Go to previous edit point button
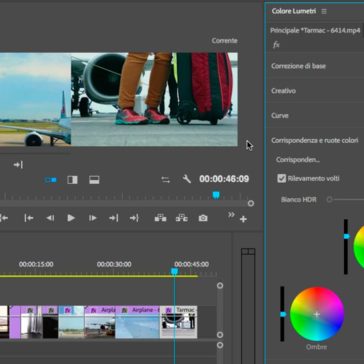The height and width of the screenshot is (364, 364). 29,218
